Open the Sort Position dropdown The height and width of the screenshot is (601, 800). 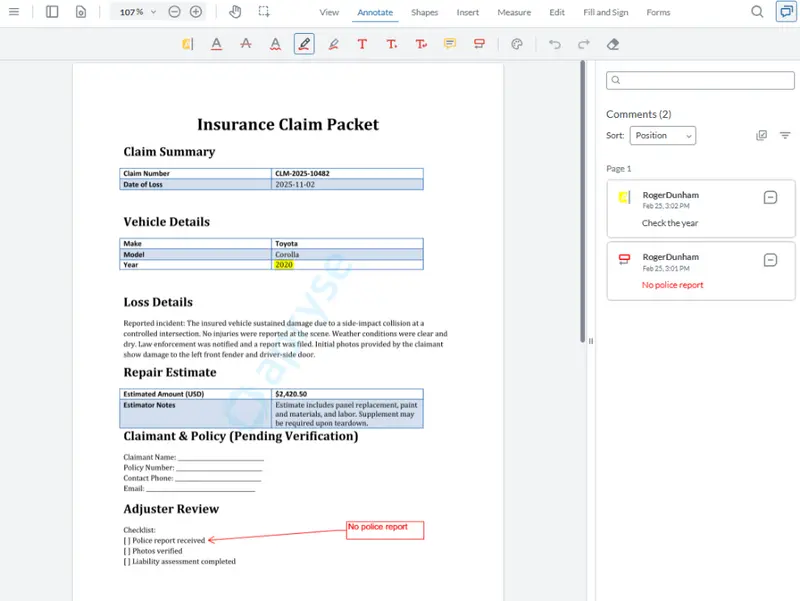(663, 136)
